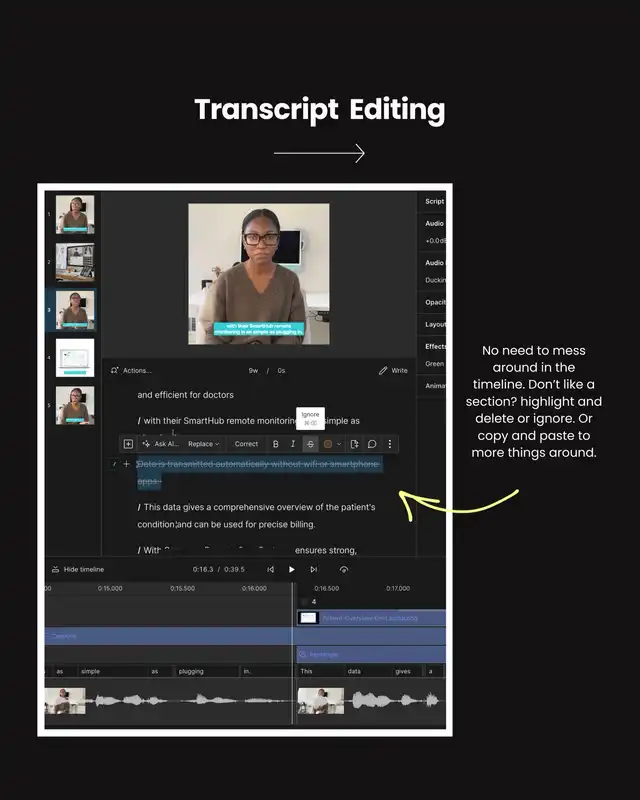This screenshot has height=800, width=640.
Task: Open the Actions menu
Action: pyautogui.click(x=131, y=370)
